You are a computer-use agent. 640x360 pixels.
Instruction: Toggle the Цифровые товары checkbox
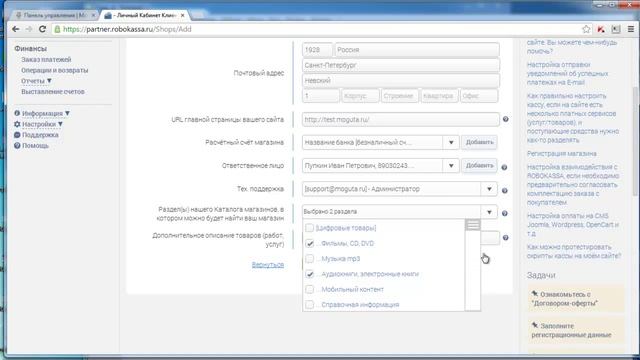309,228
